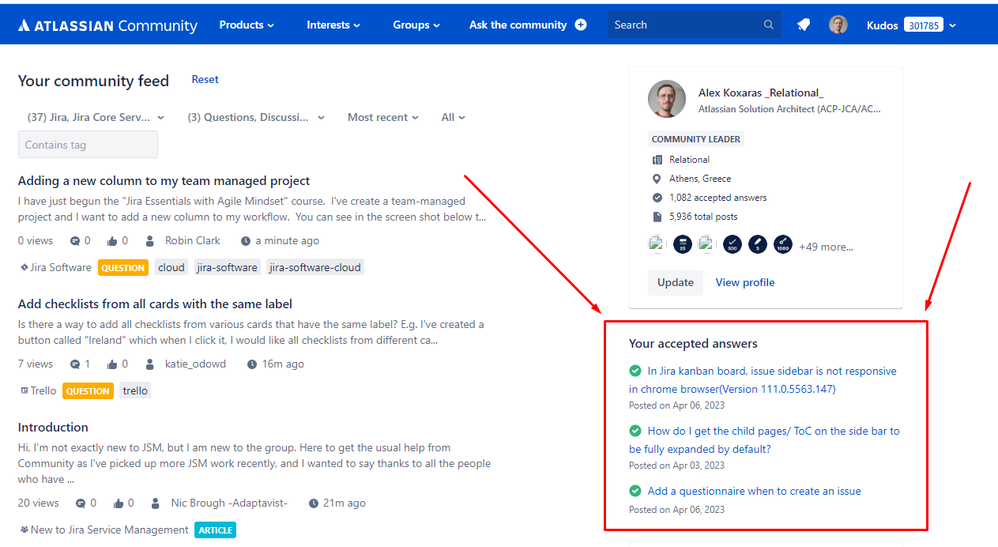
Task: Click the 'trello' tag
Action: 135,390
